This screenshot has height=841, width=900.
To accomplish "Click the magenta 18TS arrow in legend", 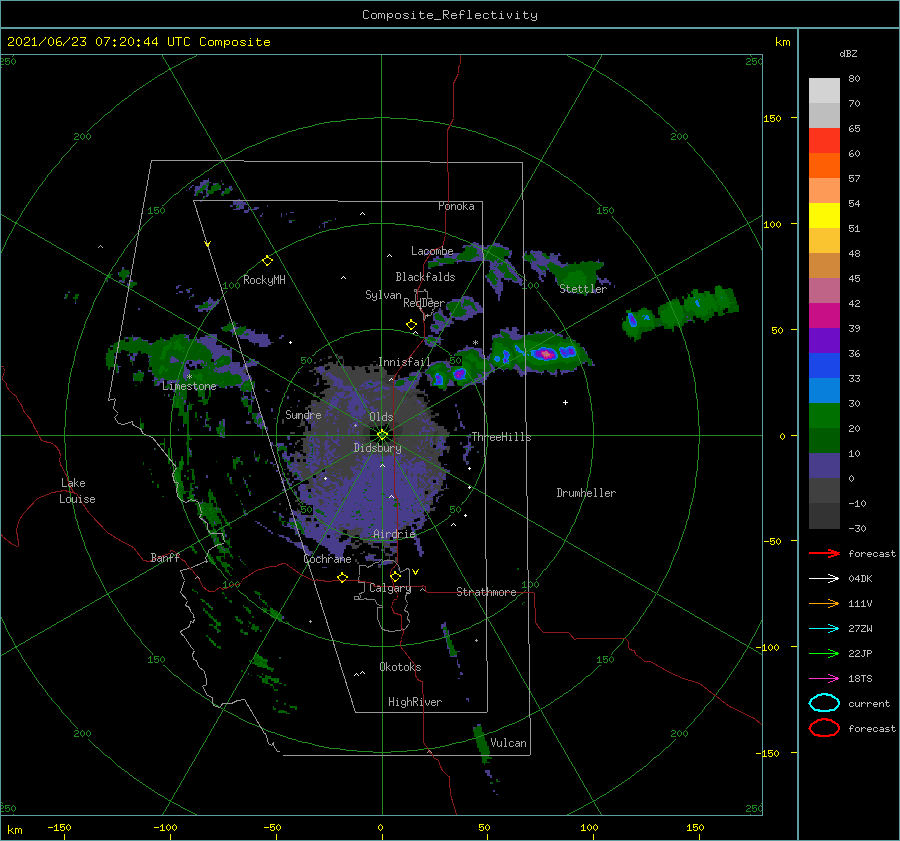I will click(x=824, y=679).
